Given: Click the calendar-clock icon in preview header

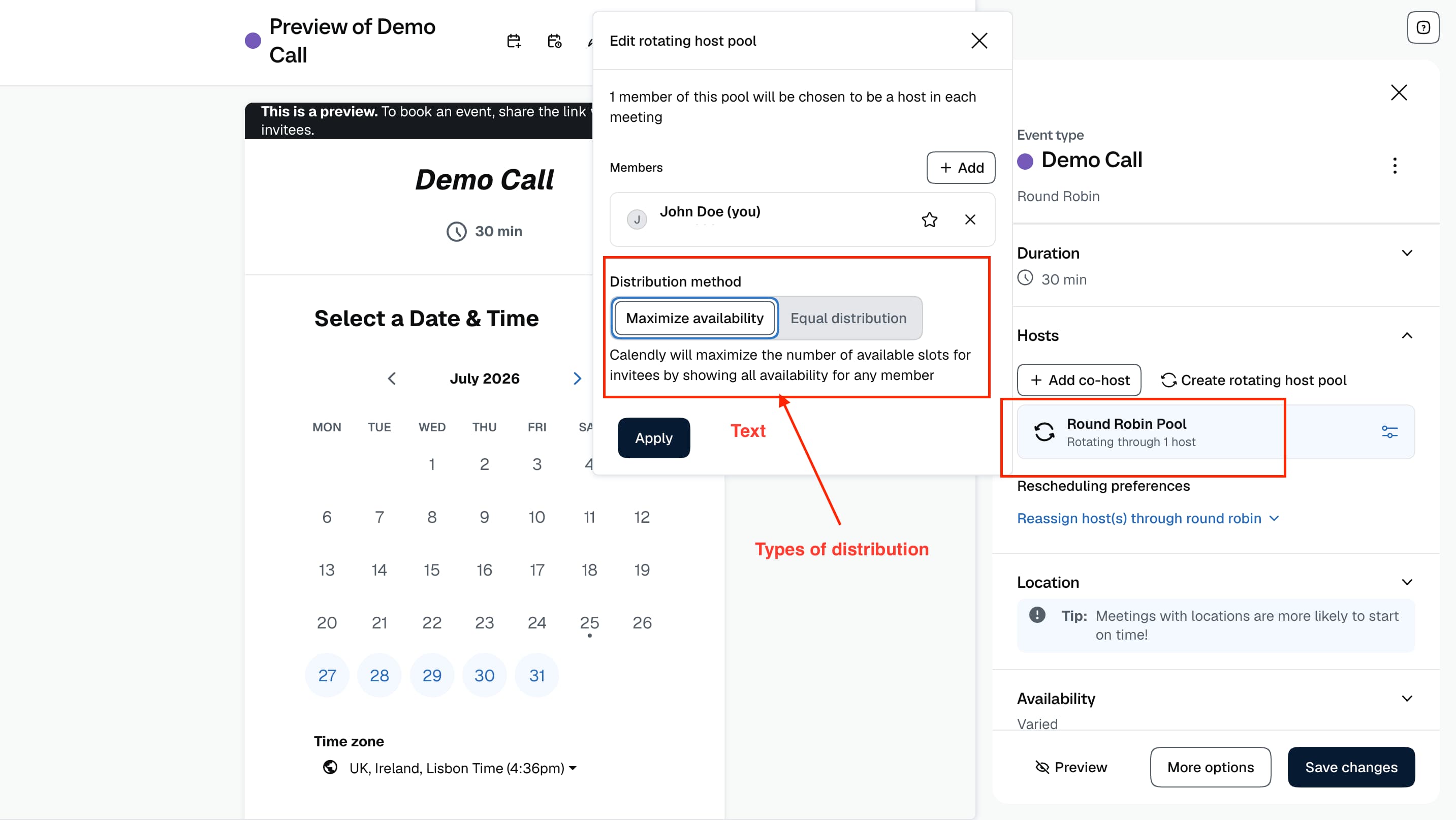Looking at the screenshot, I should coord(554,41).
